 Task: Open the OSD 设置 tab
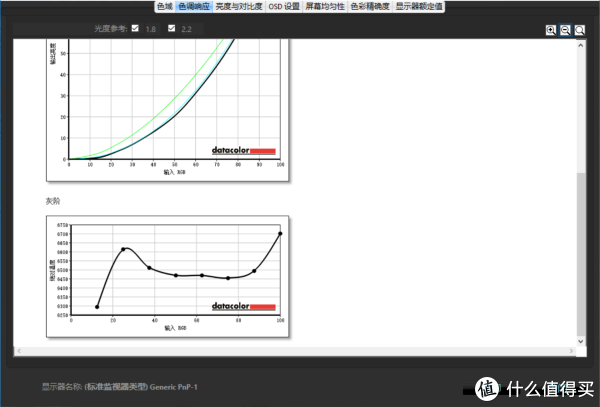pyautogui.click(x=284, y=6)
